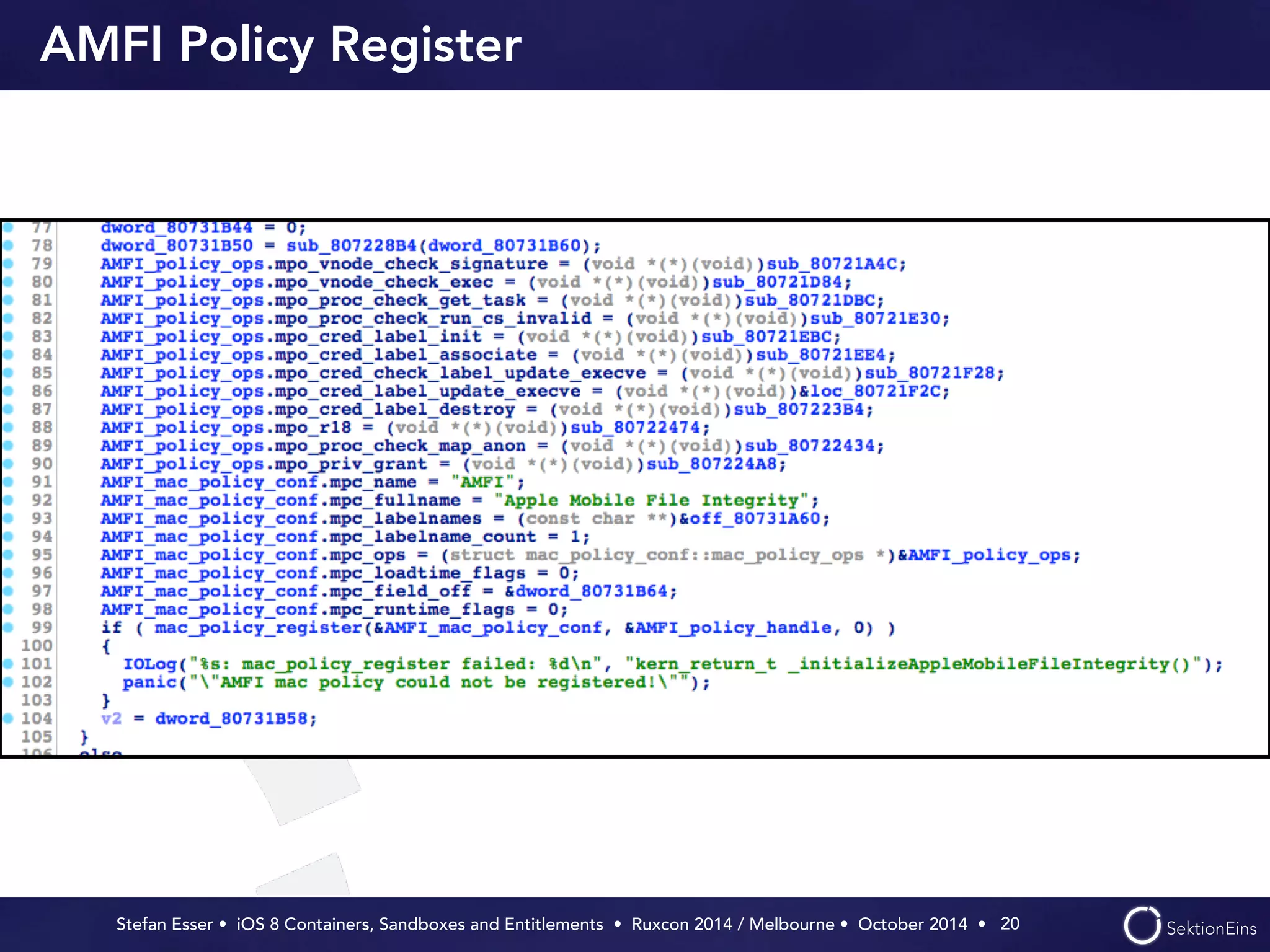Viewport: 1270px width, 952px height.
Task: Click breakpoint dot beside line 101
Action: click(x=8, y=664)
